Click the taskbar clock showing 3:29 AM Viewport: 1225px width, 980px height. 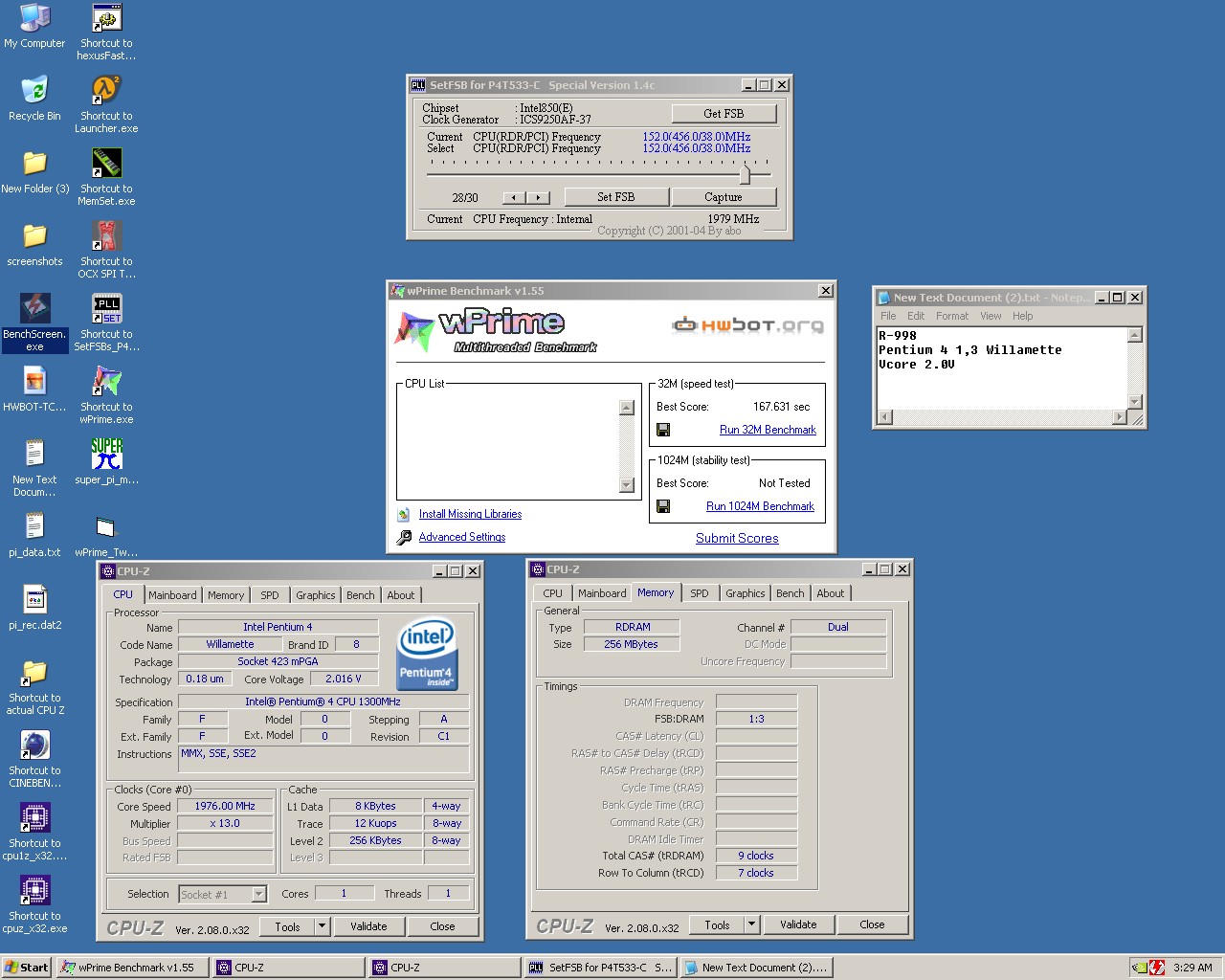point(1192,968)
